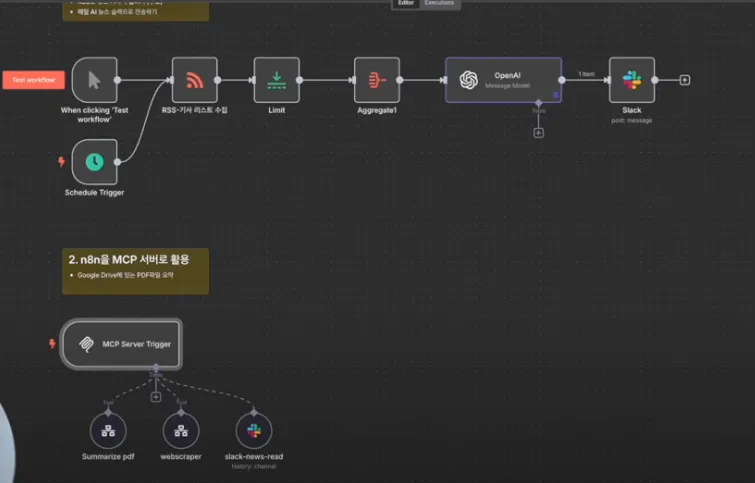The height and width of the screenshot is (483, 755).
Task: Click the red Test workflow button
Action: pos(34,80)
